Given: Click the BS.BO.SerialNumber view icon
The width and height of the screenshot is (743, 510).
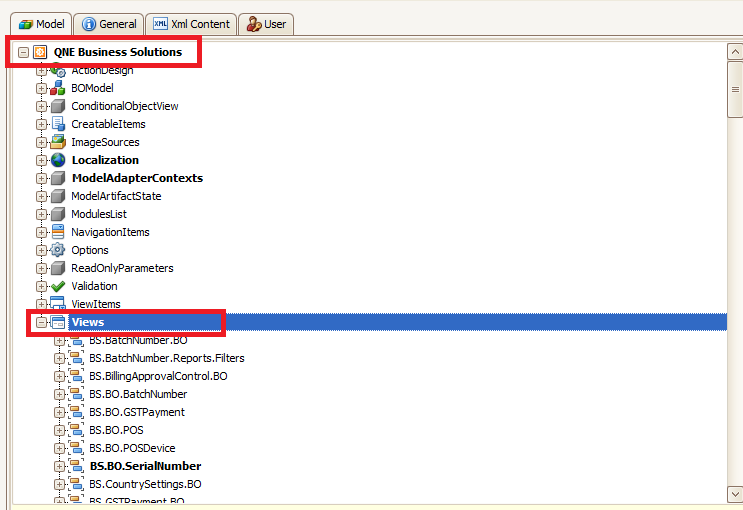Looking at the screenshot, I should click(76, 466).
